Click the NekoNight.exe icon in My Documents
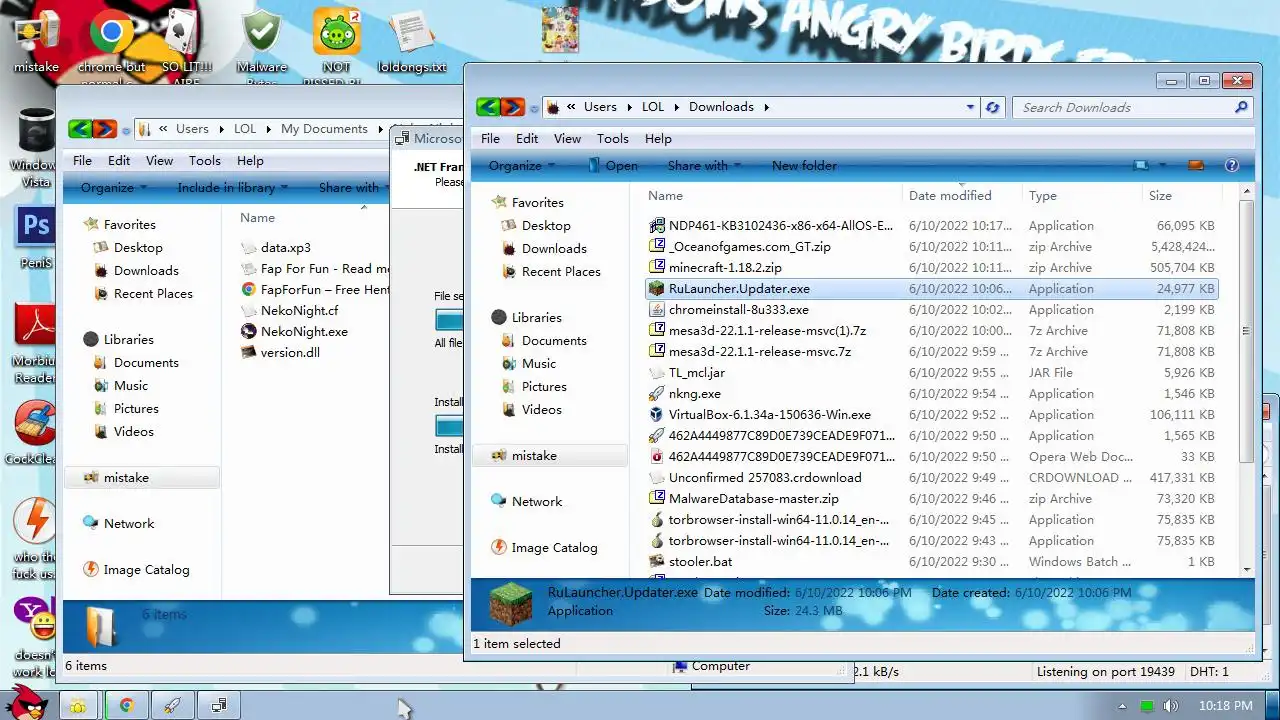Viewport: 1280px width, 720px height. pos(249,331)
